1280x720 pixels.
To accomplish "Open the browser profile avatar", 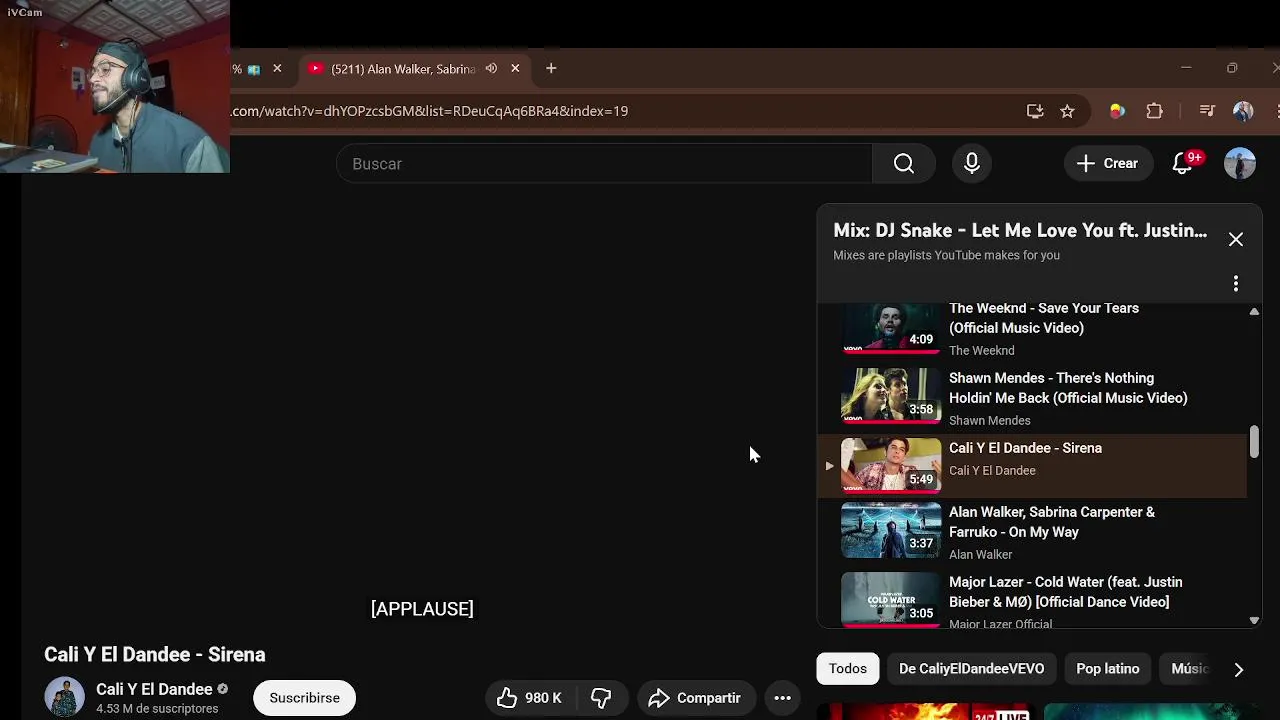I will (x=1243, y=111).
